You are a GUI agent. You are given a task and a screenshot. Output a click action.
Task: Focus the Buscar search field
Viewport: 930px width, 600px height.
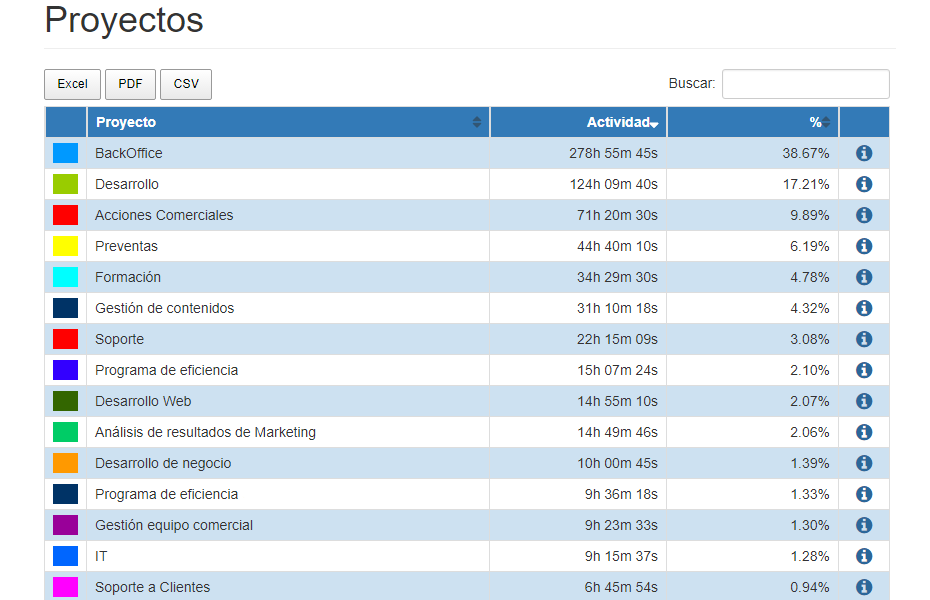click(x=805, y=84)
